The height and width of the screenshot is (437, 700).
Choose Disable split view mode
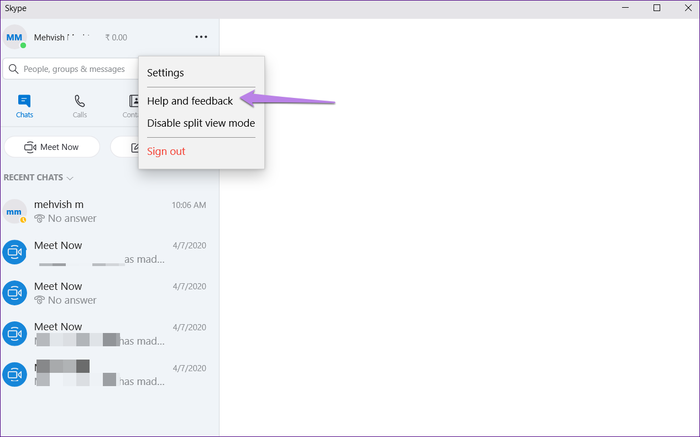pos(201,123)
